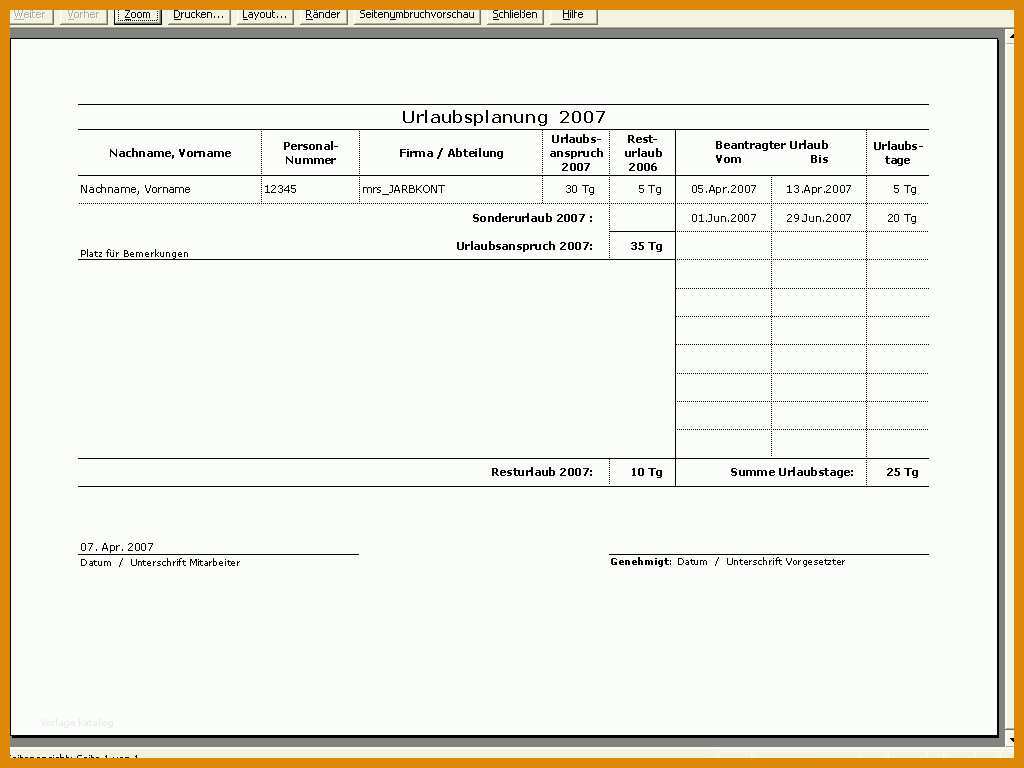Image resolution: width=1024 pixels, height=768 pixels.
Task: Click the Weiter navigation button
Action: 29,14
